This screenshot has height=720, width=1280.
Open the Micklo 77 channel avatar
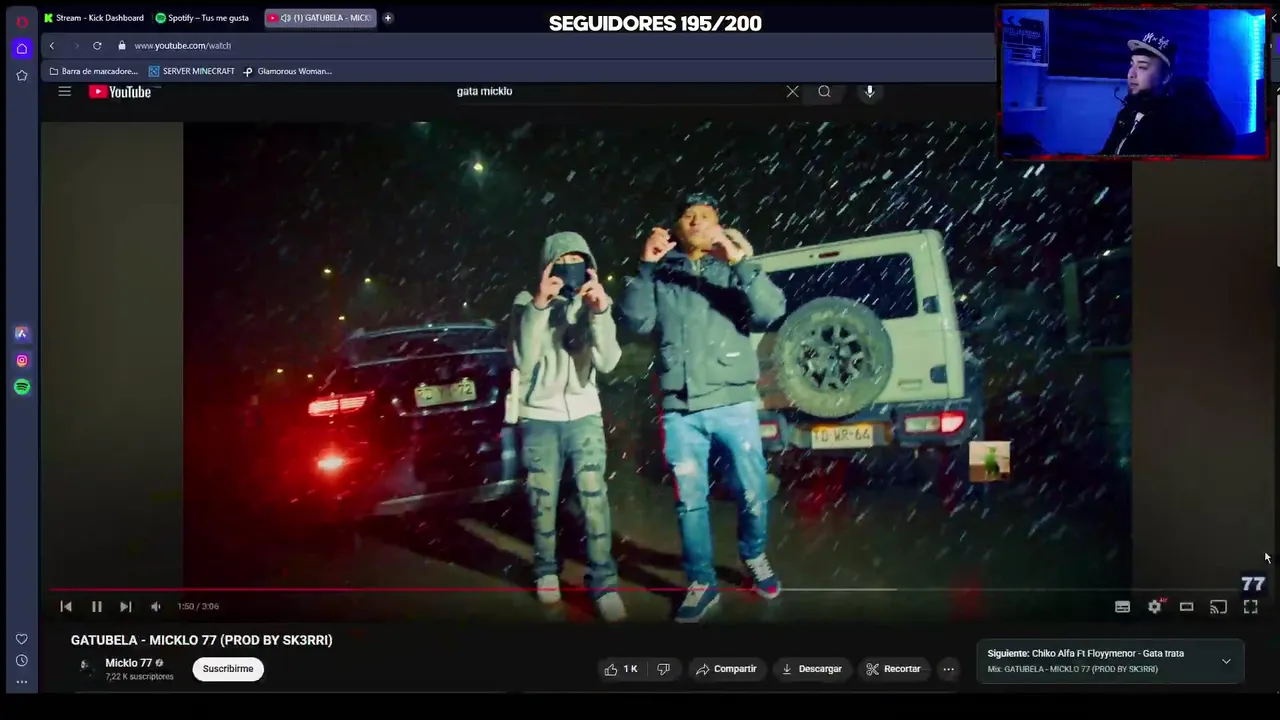pyautogui.click(x=86, y=668)
